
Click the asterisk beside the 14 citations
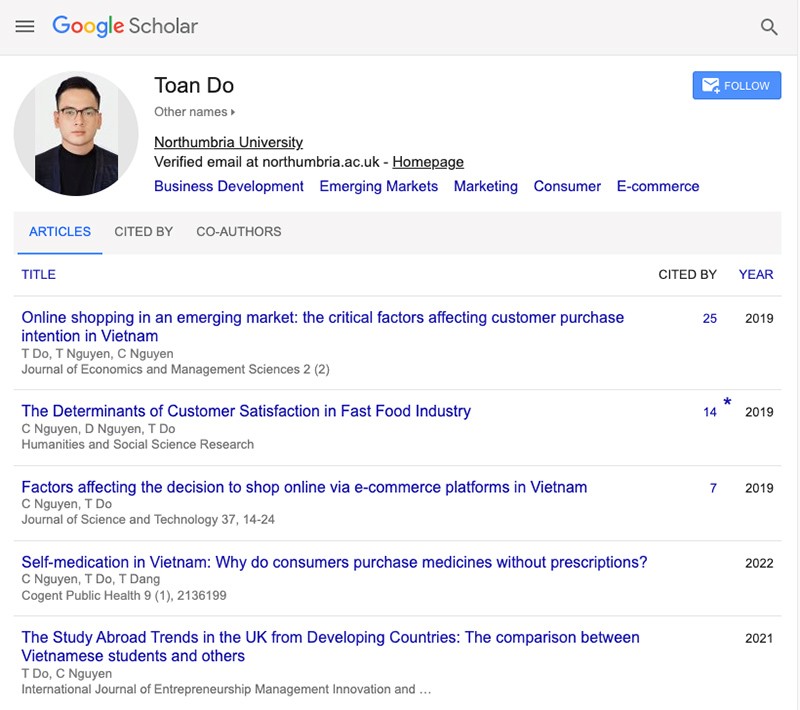point(726,403)
